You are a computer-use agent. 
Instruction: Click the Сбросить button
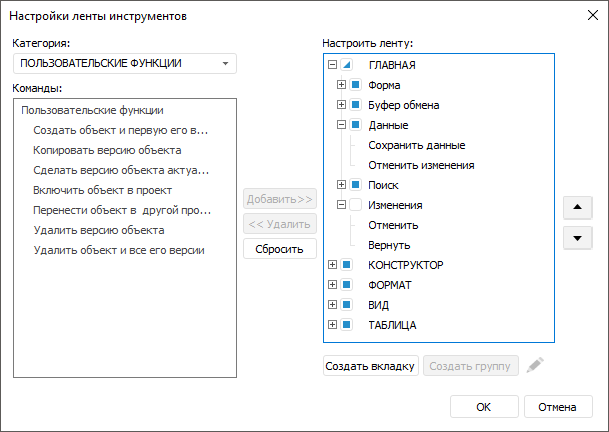(280, 248)
